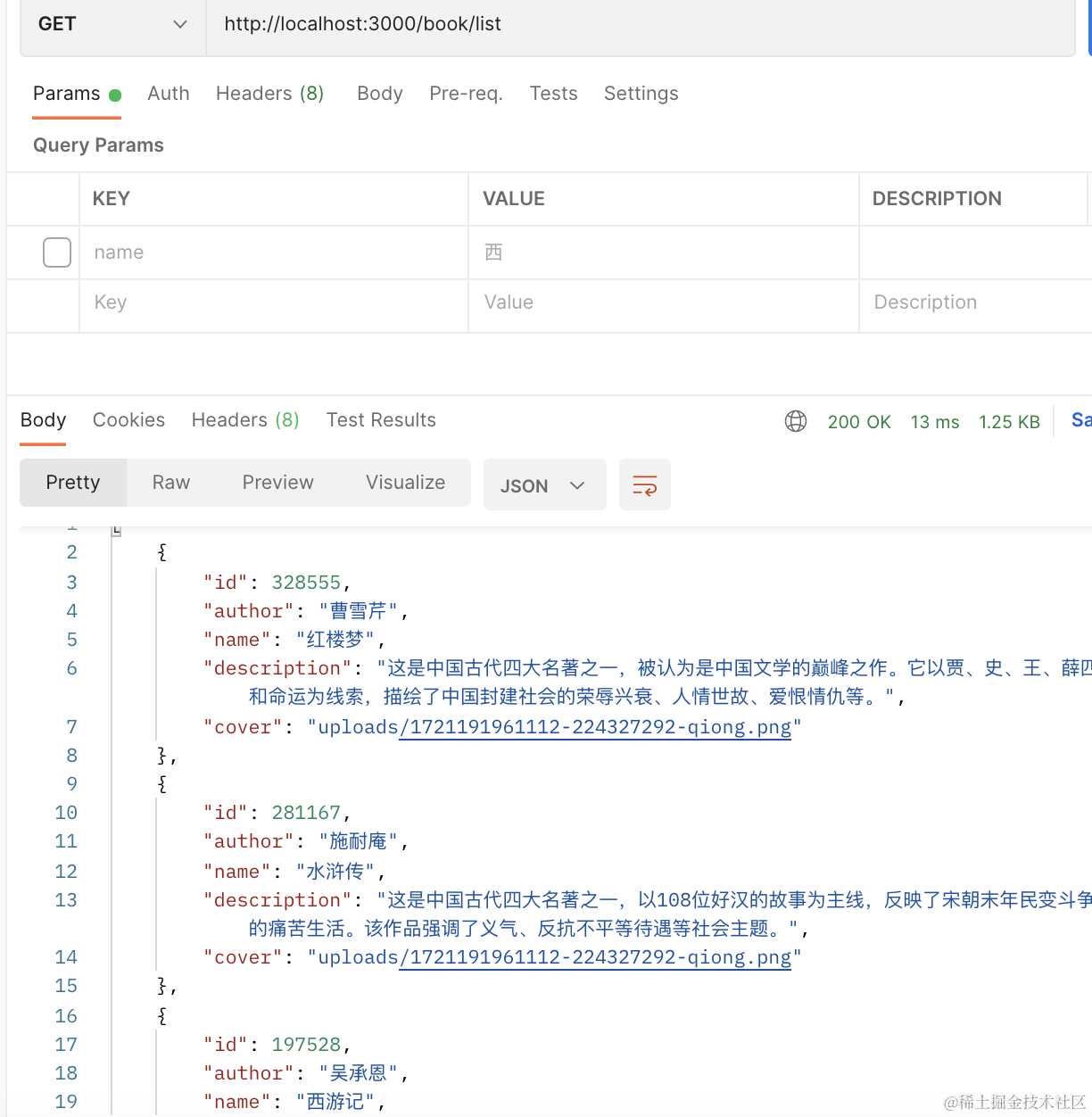
Task: Switch to the request Body tab
Action: coord(379,94)
